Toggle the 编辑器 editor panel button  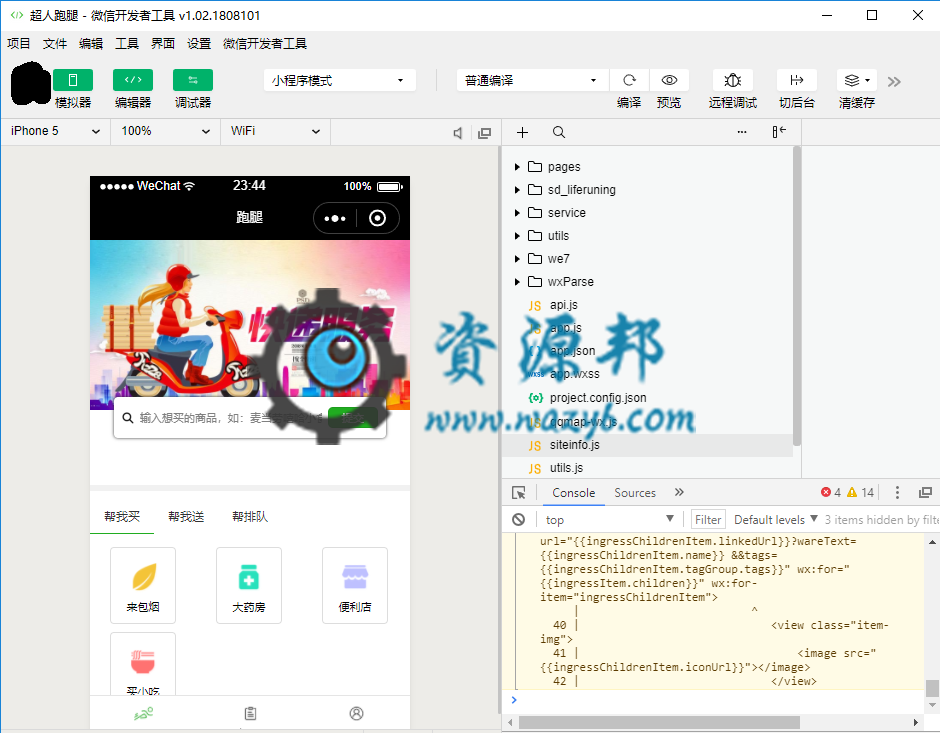[132, 80]
